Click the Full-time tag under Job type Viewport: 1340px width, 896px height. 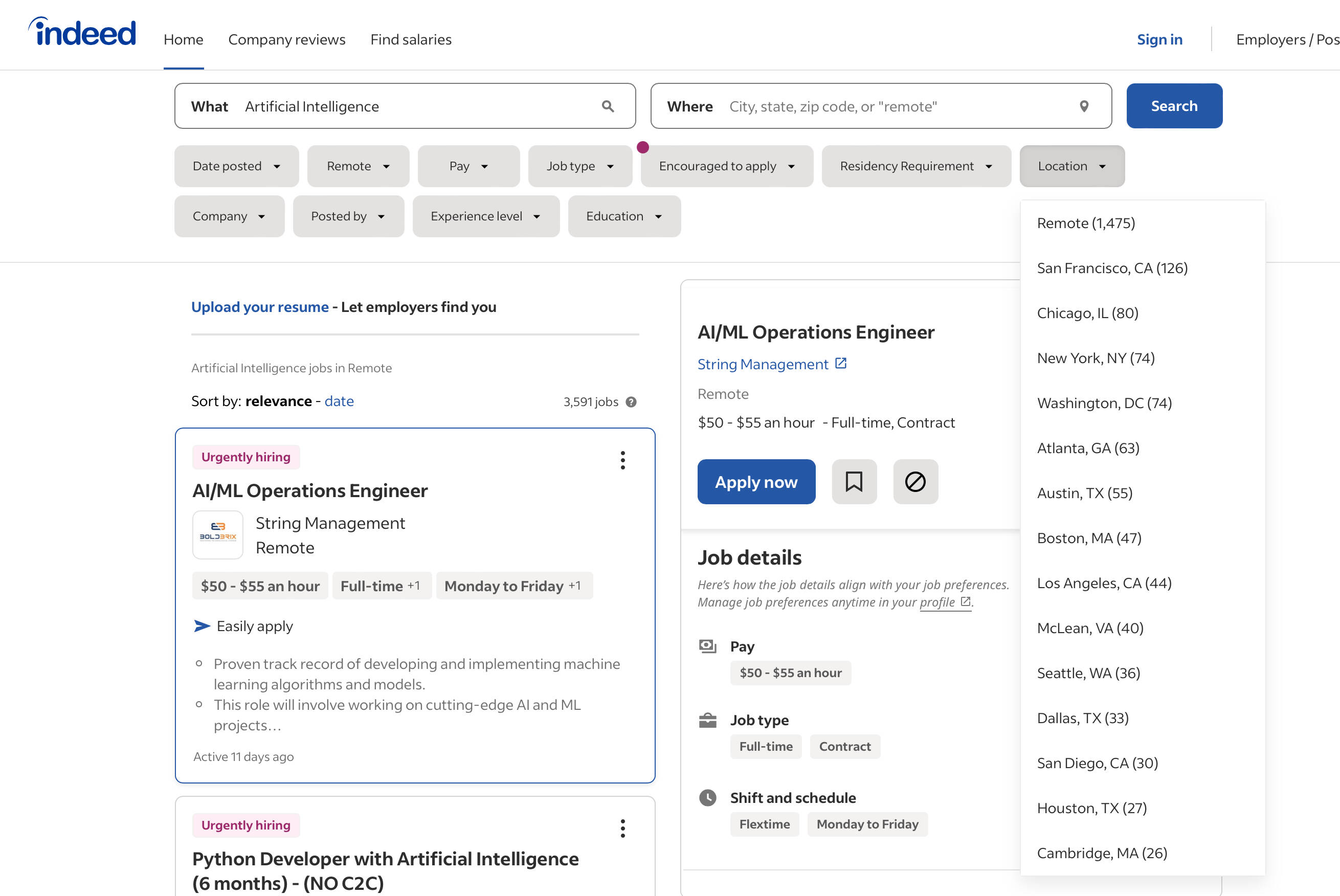(766, 747)
